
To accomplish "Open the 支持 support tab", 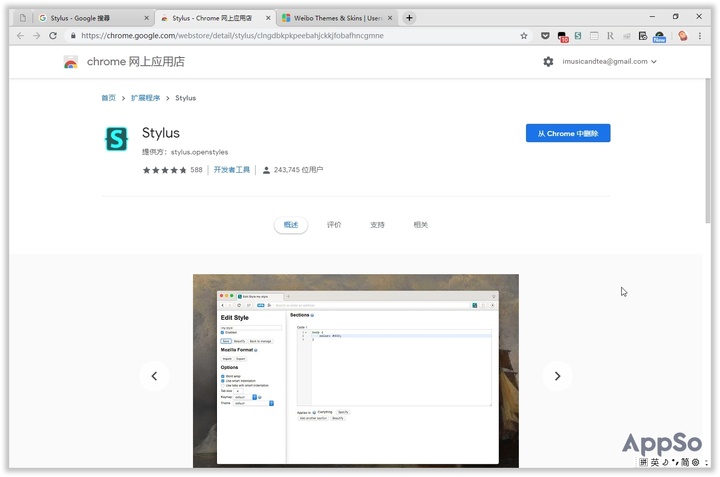I will [377, 225].
